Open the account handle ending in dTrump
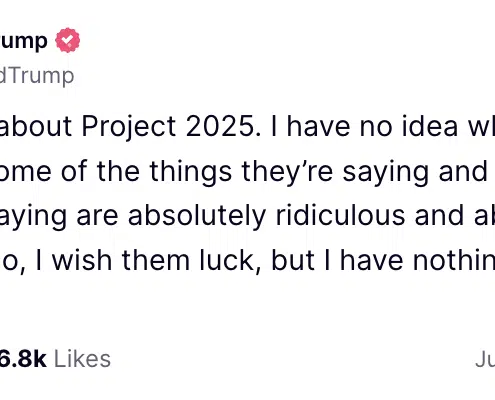495x400 pixels. pos(37,76)
